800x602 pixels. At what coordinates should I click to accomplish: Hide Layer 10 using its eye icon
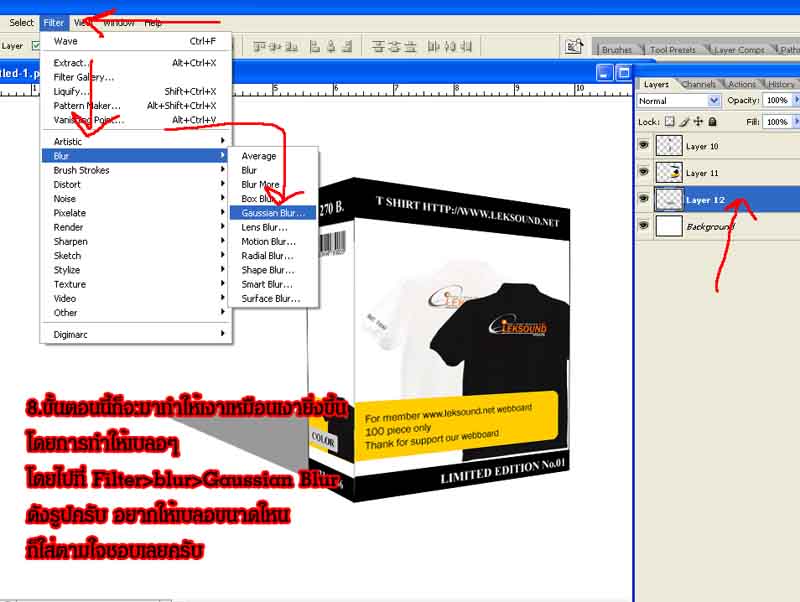pyautogui.click(x=644, y=145)
